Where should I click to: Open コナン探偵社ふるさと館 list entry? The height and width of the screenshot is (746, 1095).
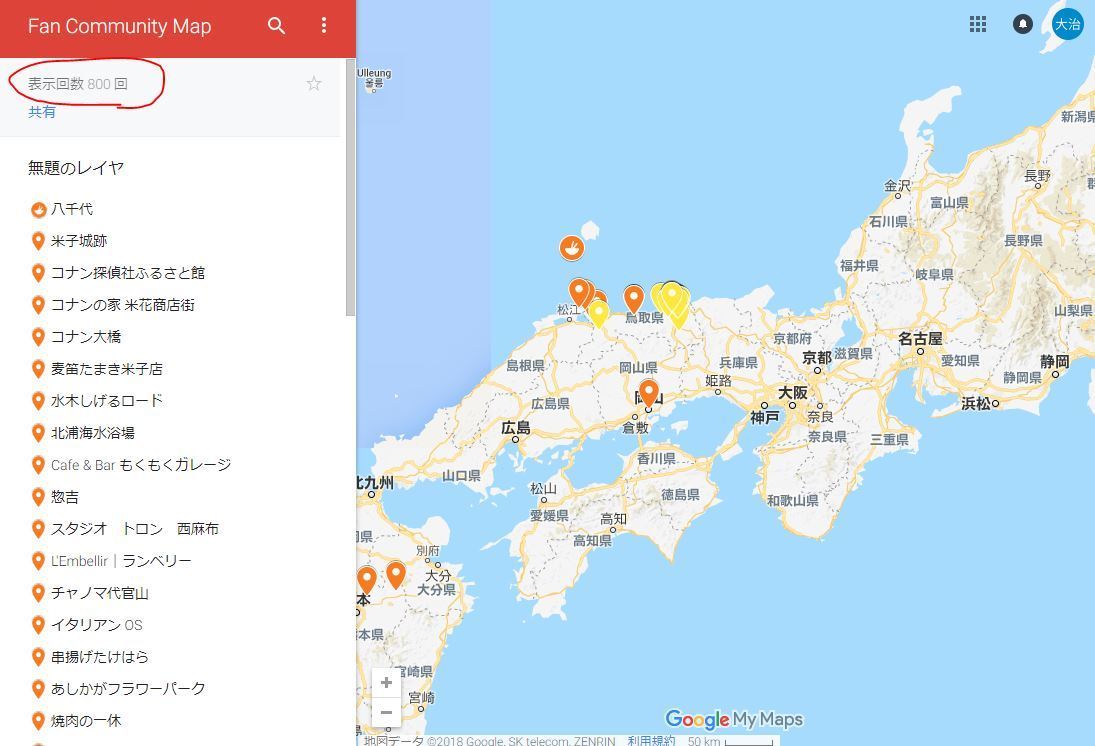127,273
